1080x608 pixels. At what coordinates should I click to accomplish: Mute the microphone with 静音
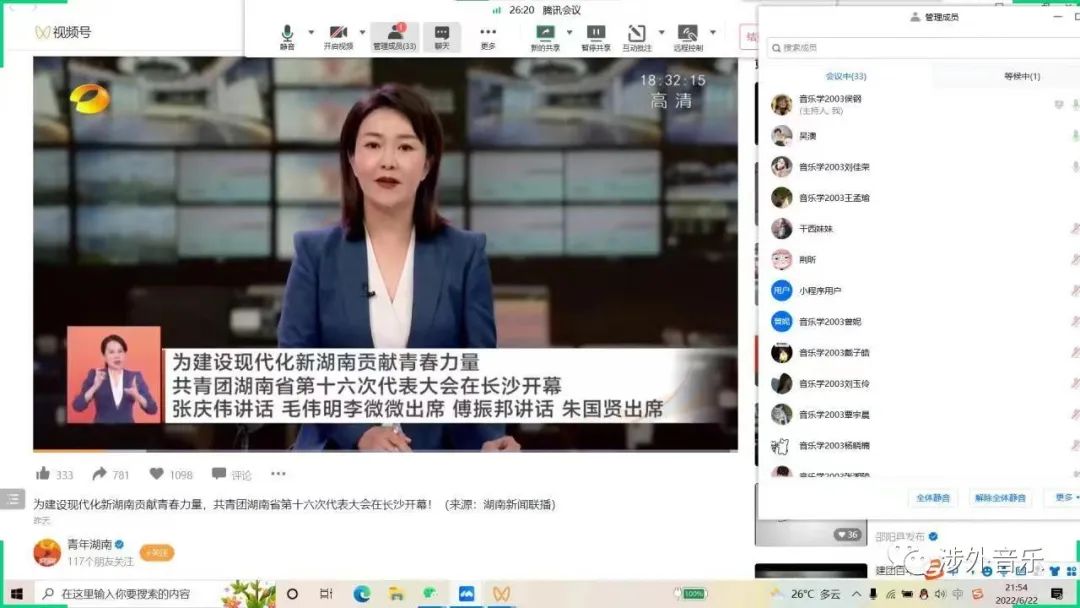click(287, 37)
